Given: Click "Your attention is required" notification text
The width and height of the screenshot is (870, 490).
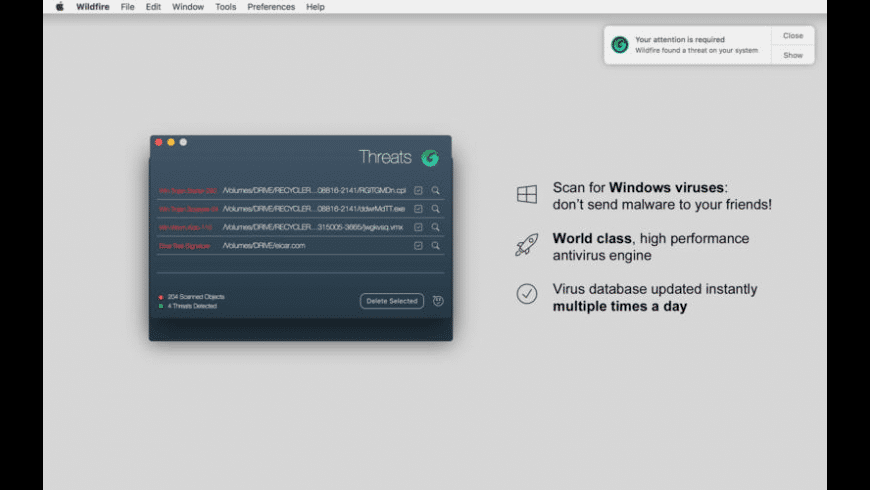Looking at the screenshot, I should pos(680,39).
